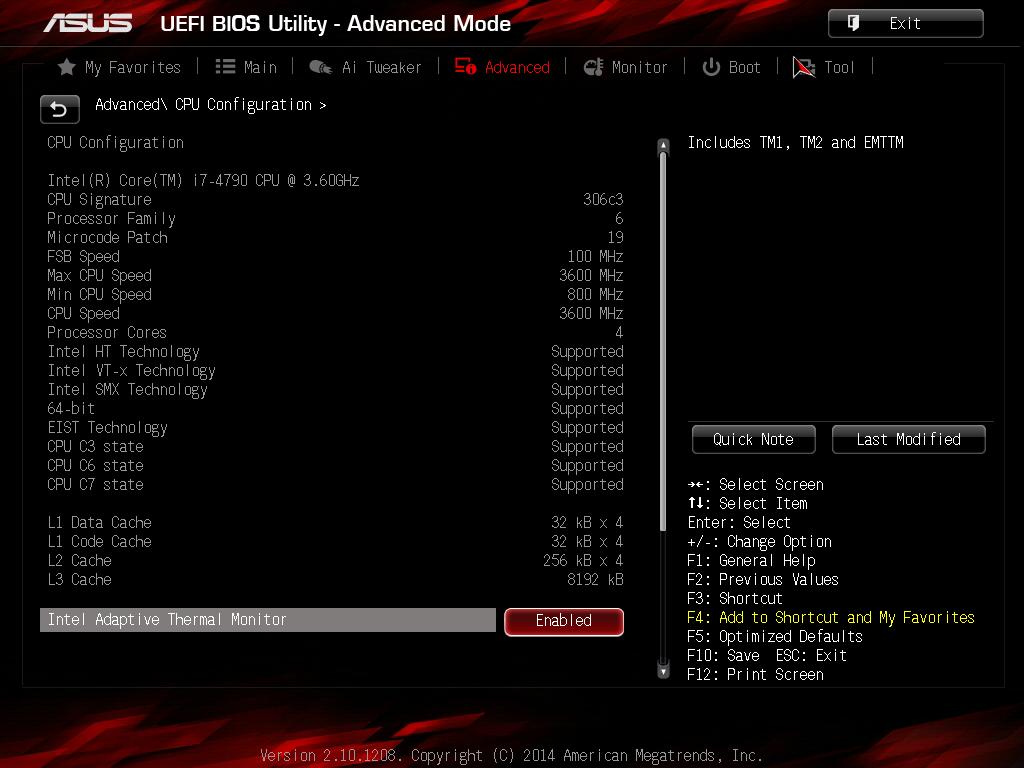The height and width of the screenshot is (768, 1024).
Task: Click the door icon in the Exit button
Action: [x=853, y=24]
